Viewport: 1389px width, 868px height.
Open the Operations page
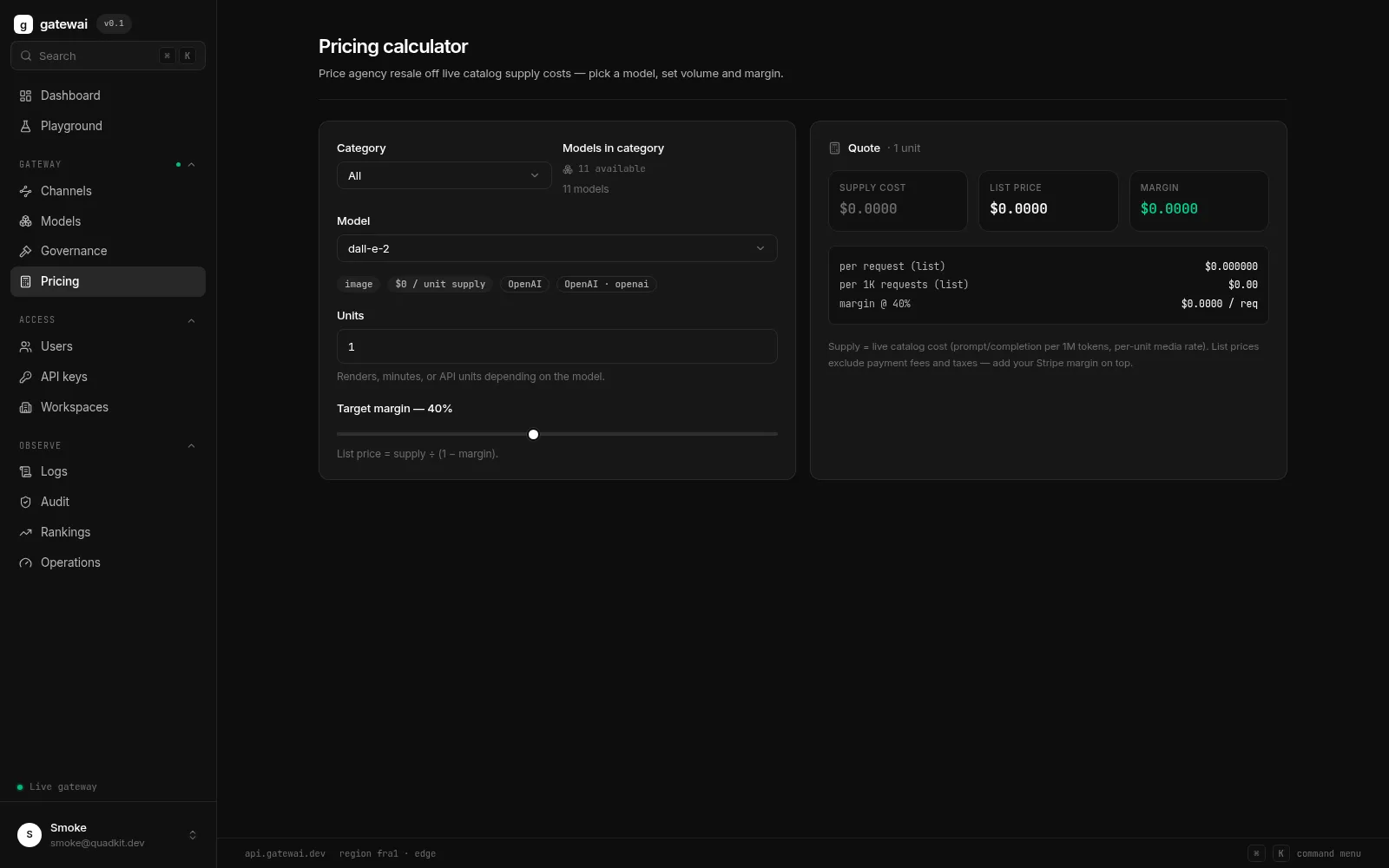108,562
